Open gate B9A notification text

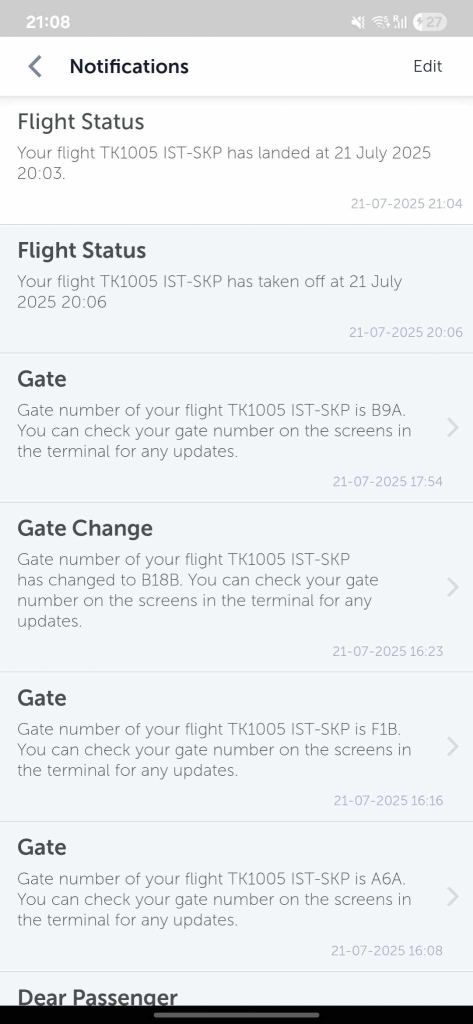point(214,430)
